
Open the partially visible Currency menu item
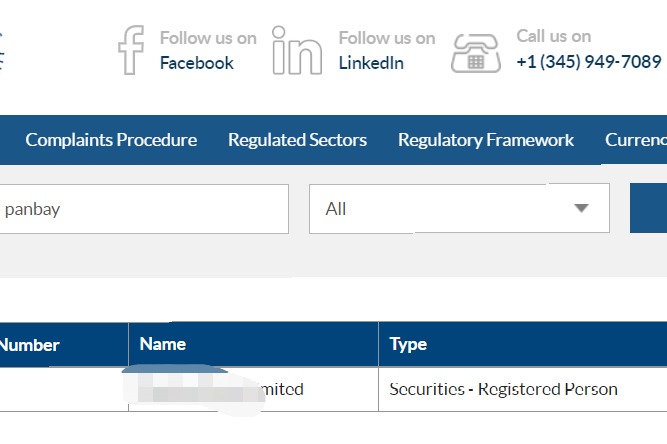[636, 140]
